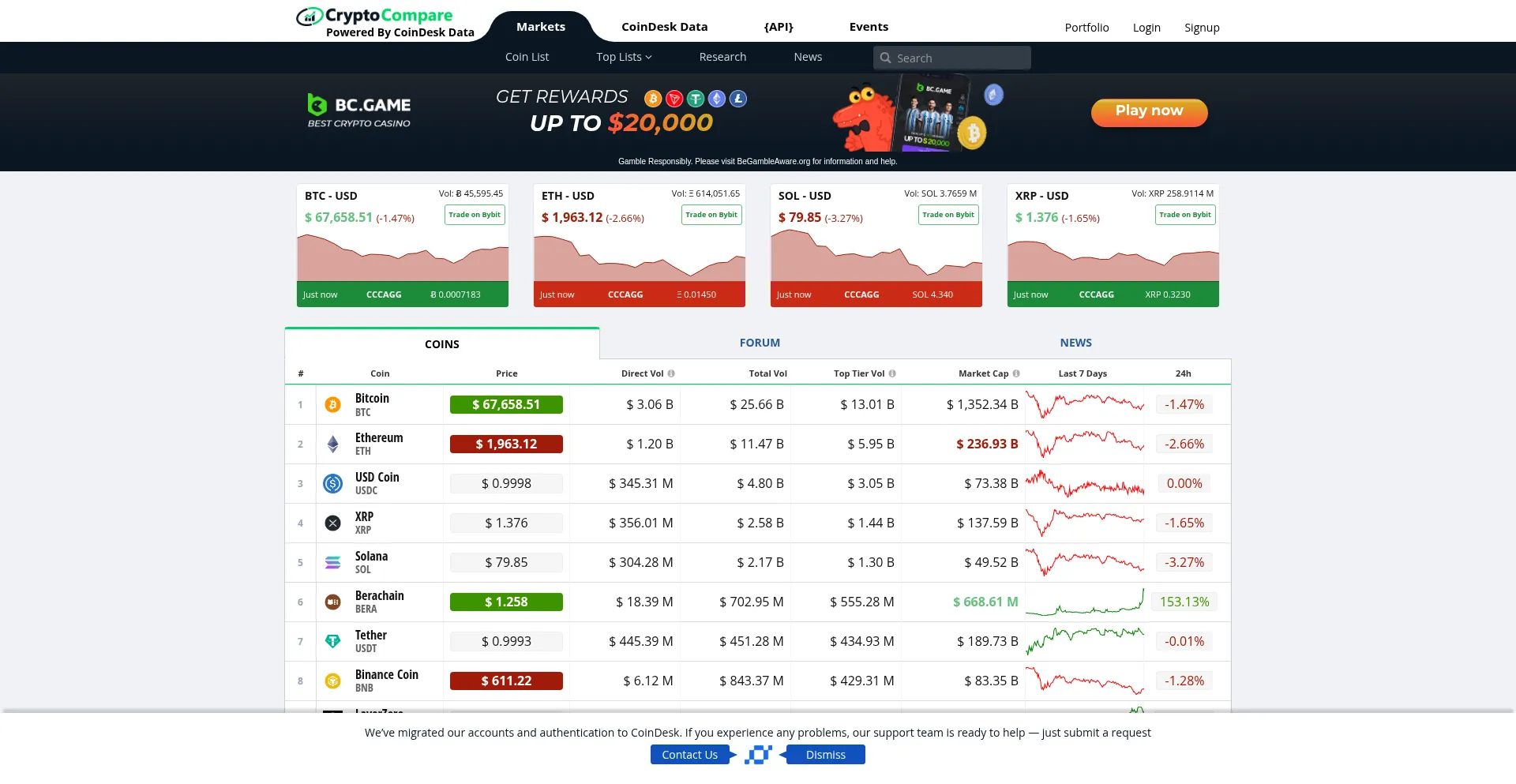Click Ethereum market cap $ 236.93 B
This screenshot has width=1516, height=784.
(987, 444)
